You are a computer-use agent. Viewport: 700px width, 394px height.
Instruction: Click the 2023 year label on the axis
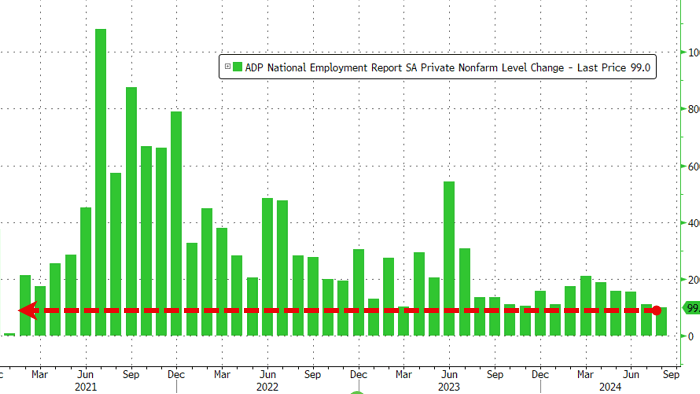pyautogui.click(x=449, y=387)
